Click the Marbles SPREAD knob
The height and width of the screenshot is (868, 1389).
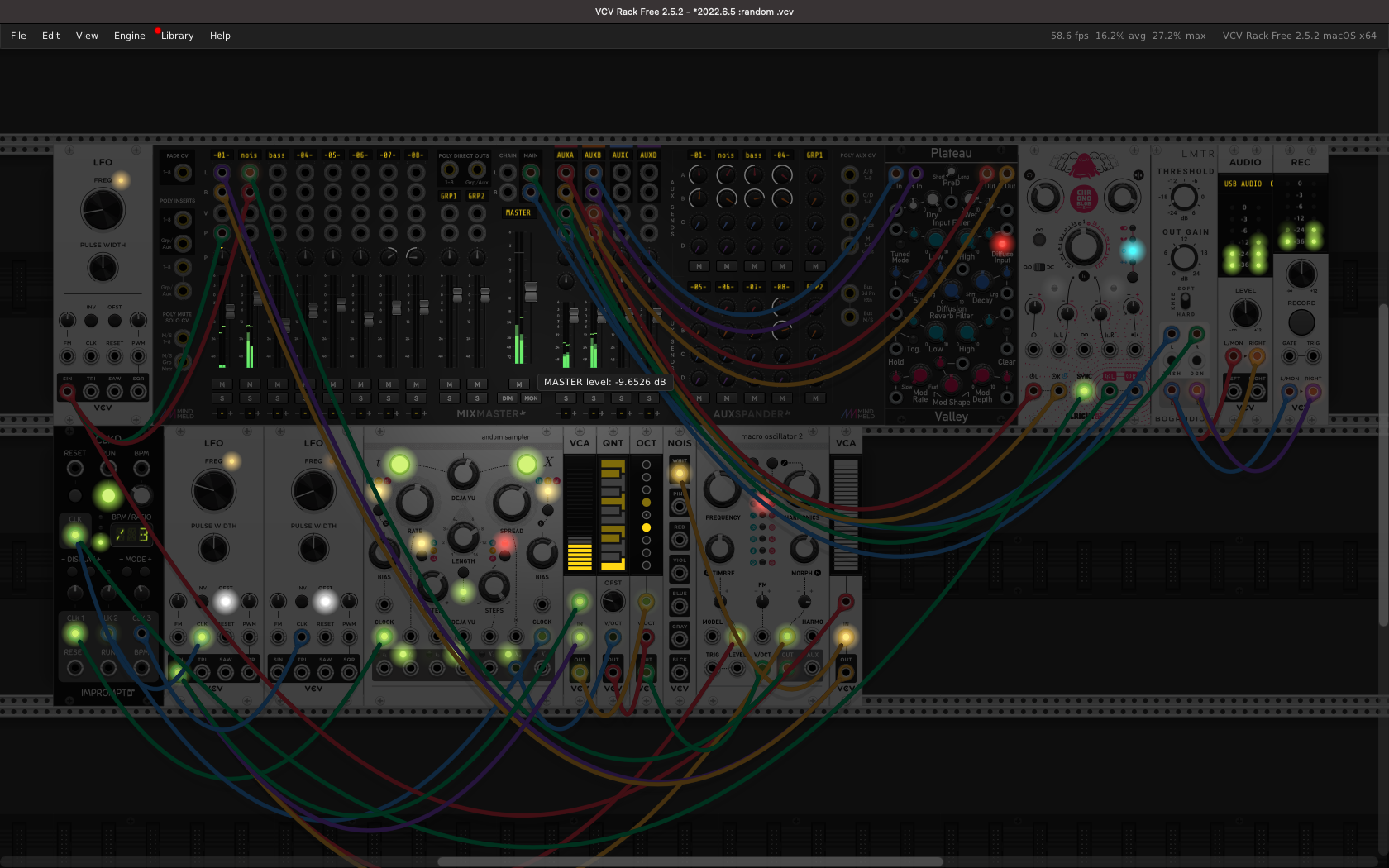[512, 503]
